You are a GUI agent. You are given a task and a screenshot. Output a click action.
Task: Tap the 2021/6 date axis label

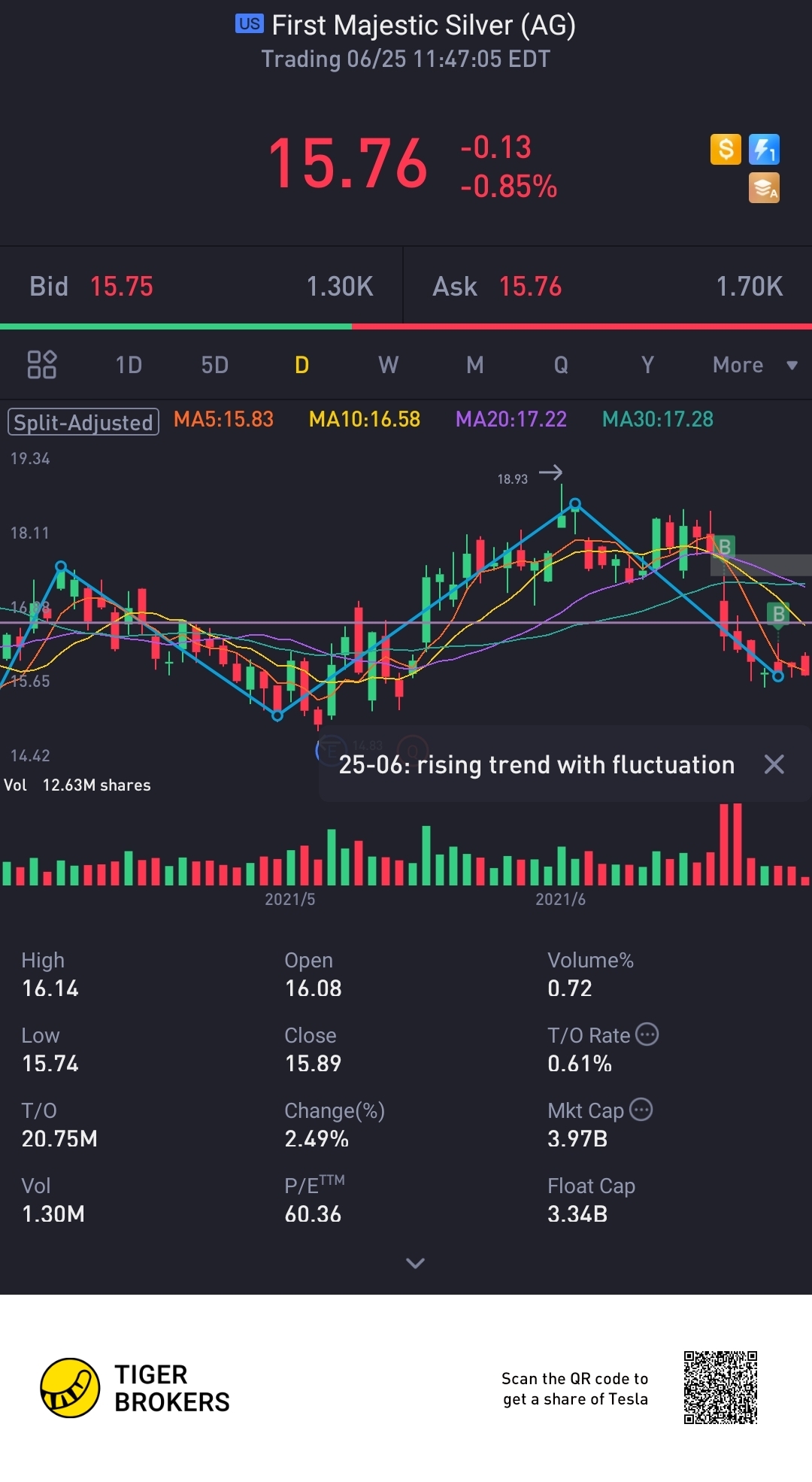(560, 900)
